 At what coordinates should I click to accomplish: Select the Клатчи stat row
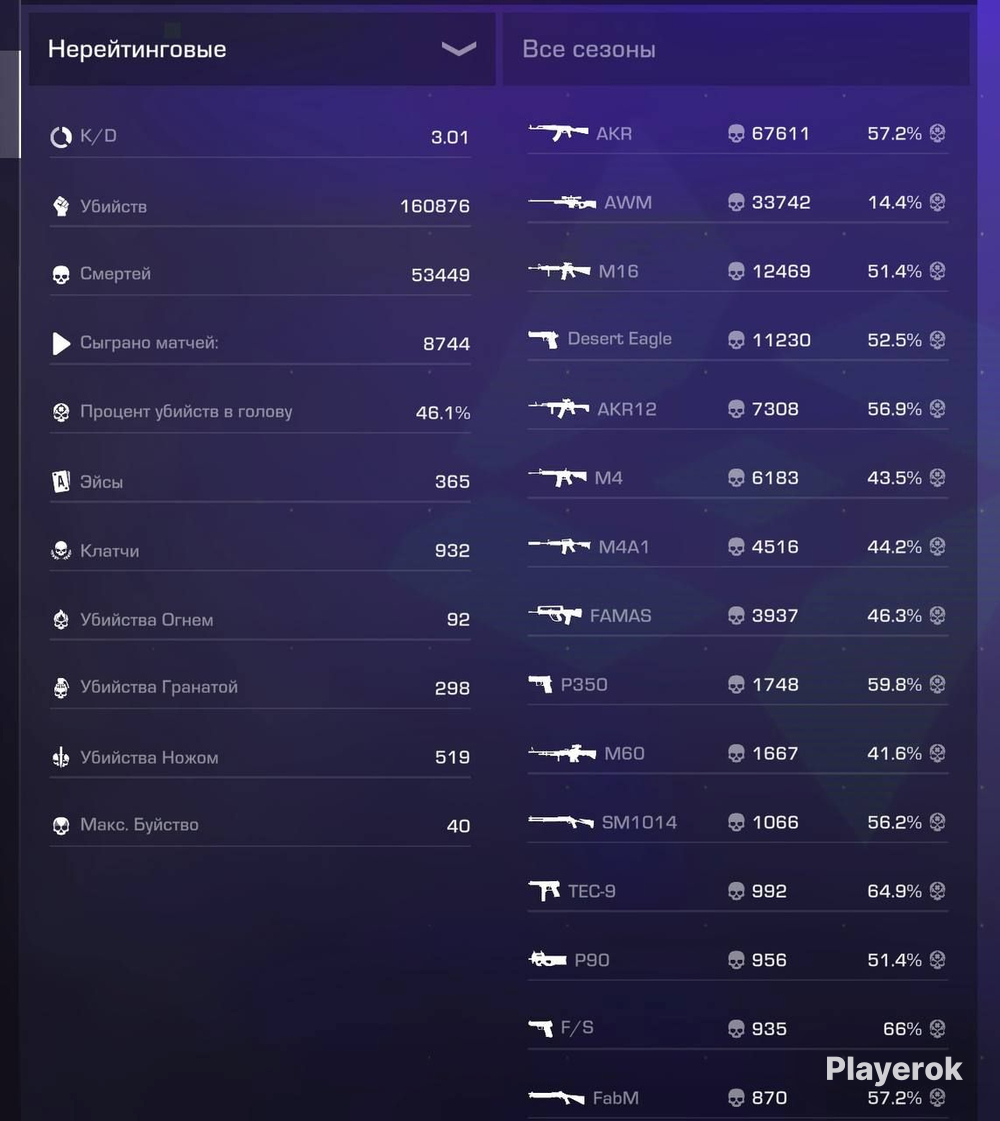(260, 550)
